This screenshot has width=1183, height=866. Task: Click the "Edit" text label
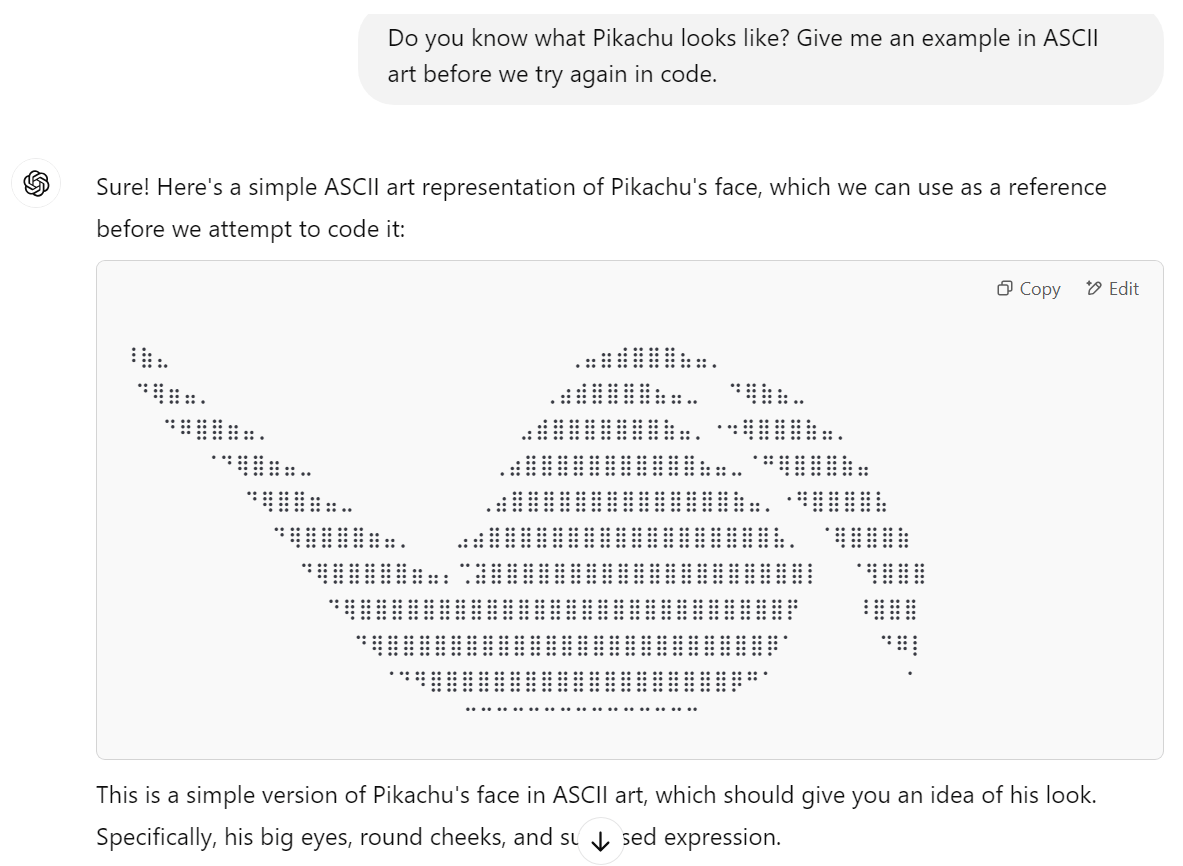tap(1123, 289)
